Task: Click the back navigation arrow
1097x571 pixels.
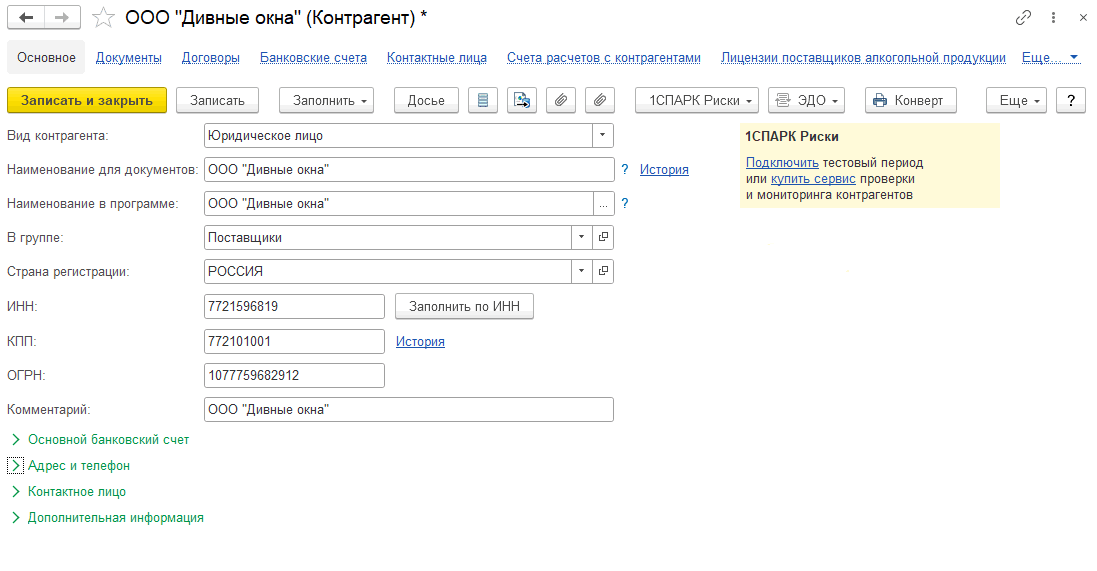Action: (26, 18)
